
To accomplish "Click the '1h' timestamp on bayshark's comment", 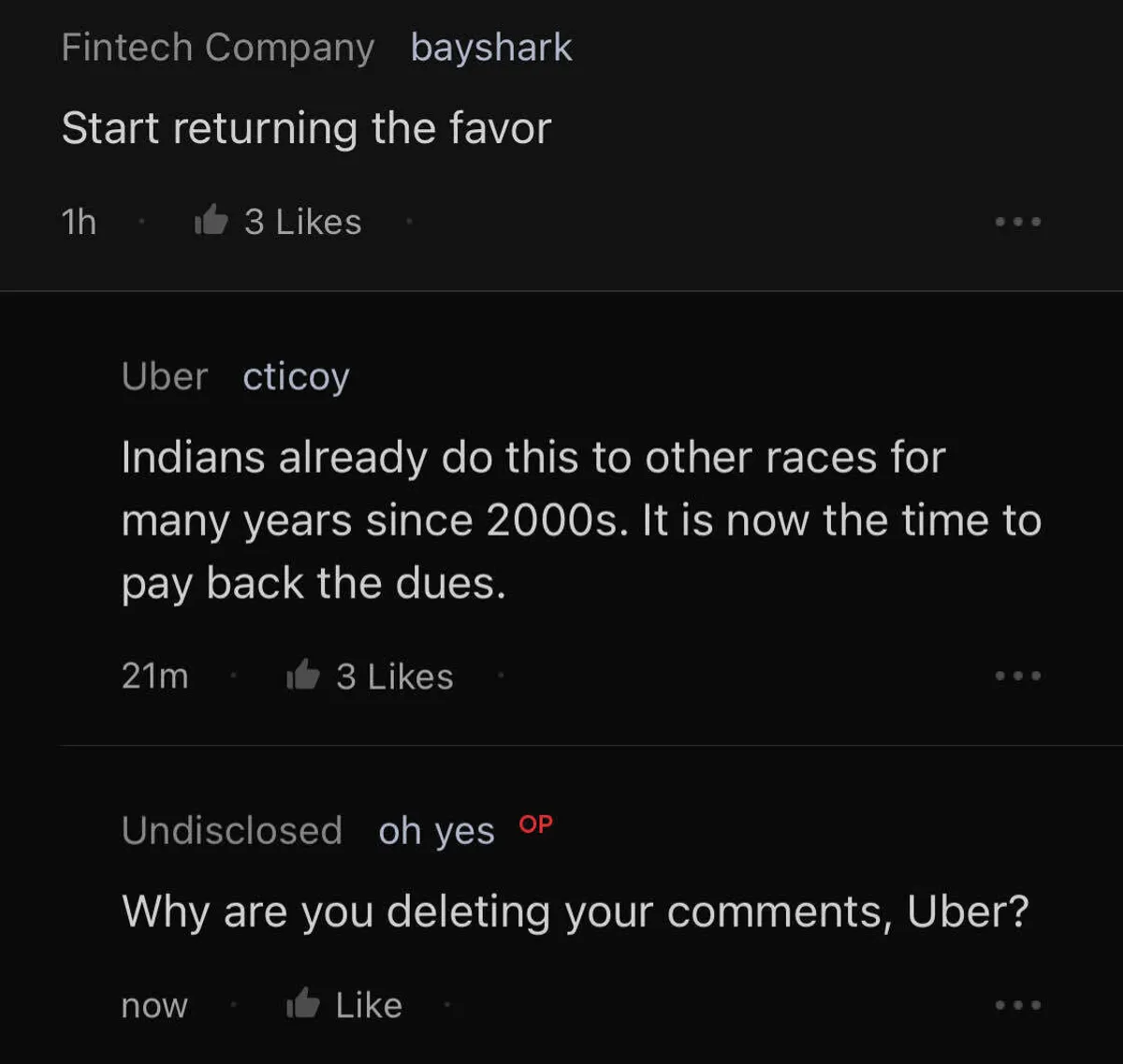I will click(x=79, y=222).
